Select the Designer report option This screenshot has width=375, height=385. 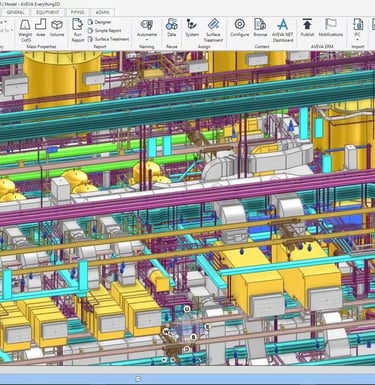pyautogui.click(x=99, y=22)
